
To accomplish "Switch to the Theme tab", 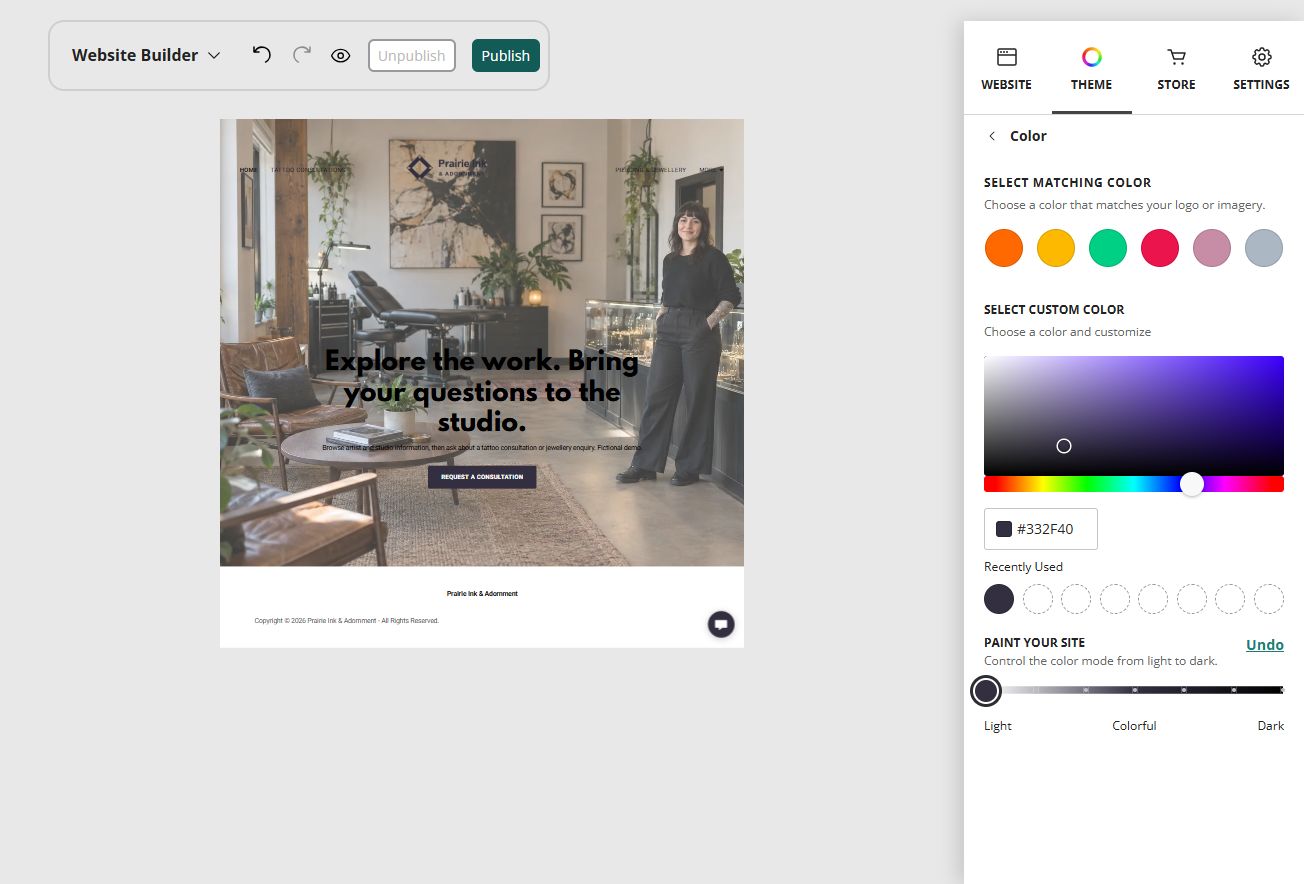I will point(1091,69).
